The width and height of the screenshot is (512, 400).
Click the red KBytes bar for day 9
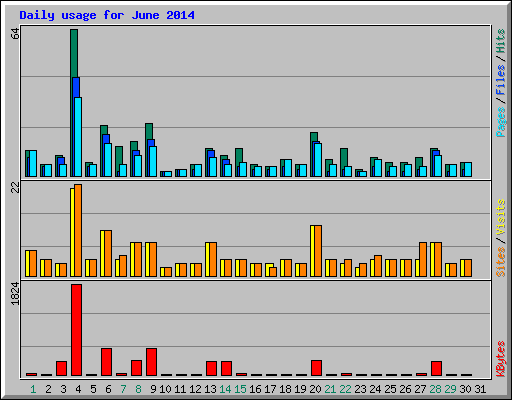coord(151,362)
